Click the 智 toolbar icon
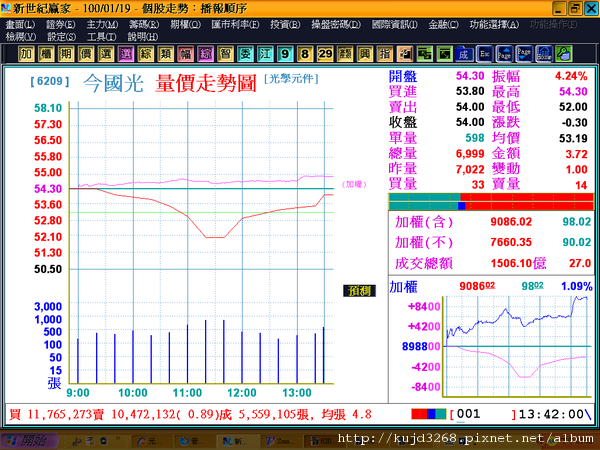Screen dimensions: 600x450 pyautogui.click(x=225, y=54)
